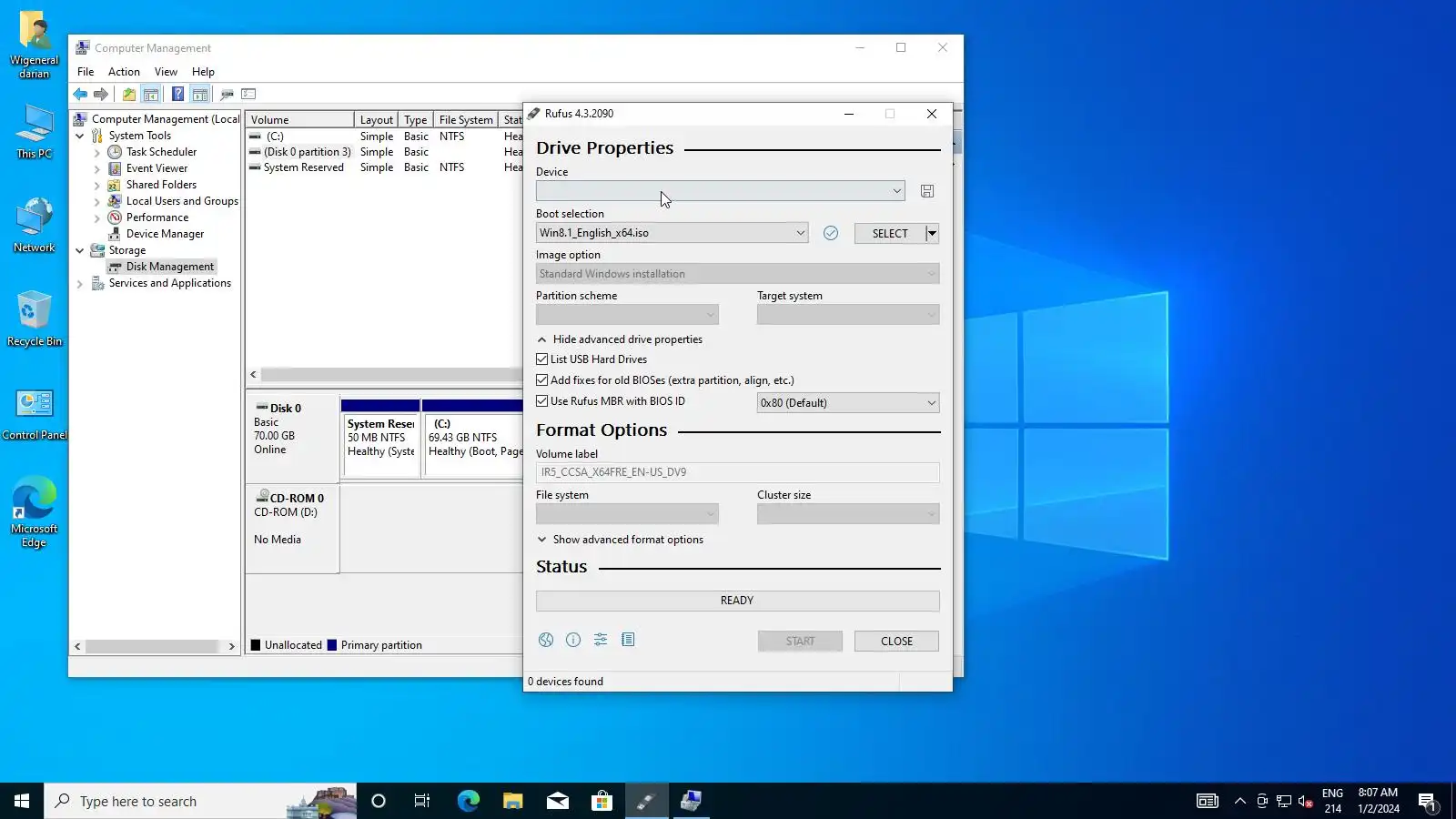
Task: Click the SELECT button in Rufus
Action: [890, 233]
